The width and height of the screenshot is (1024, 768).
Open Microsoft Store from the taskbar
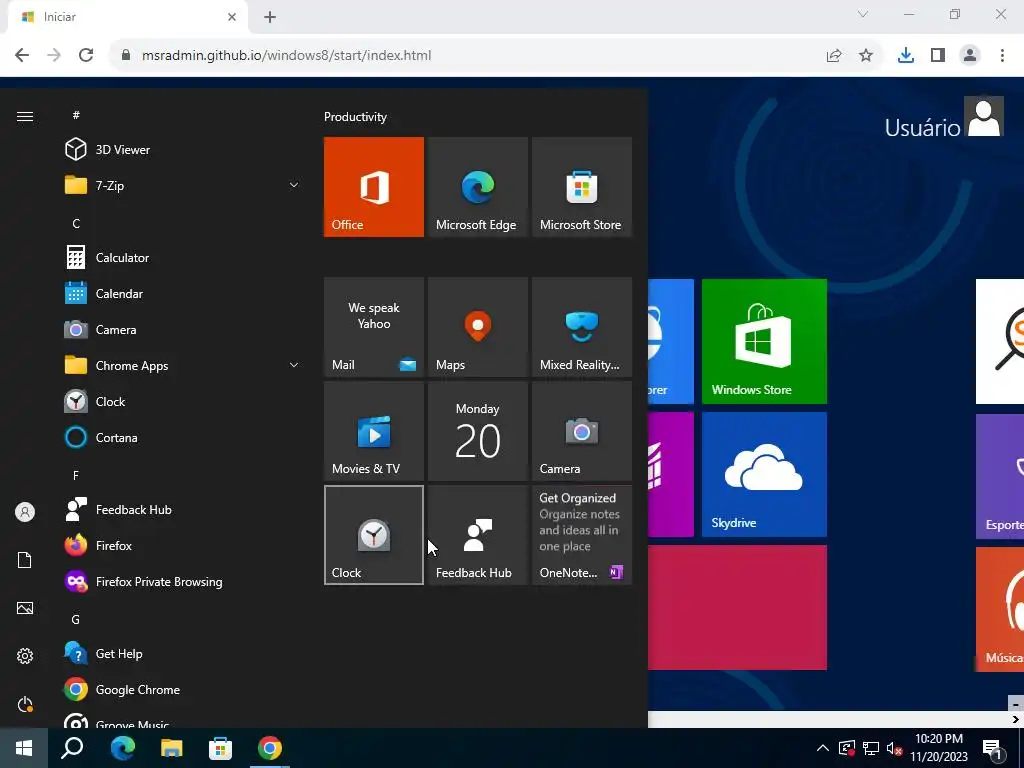click(220, 748)
